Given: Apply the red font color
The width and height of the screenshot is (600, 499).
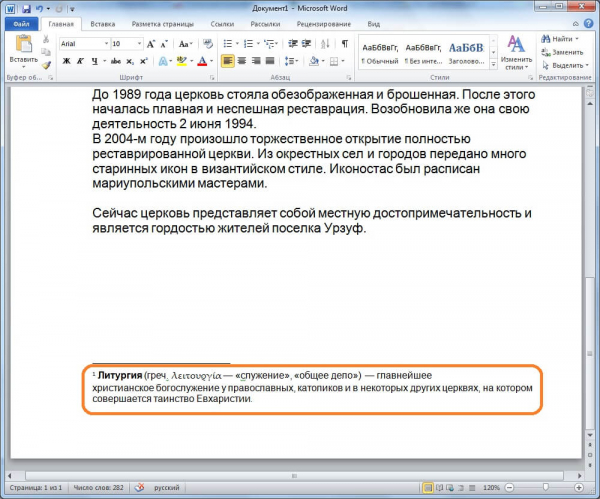Looking at the screenshot, I should tap(202, 61).
